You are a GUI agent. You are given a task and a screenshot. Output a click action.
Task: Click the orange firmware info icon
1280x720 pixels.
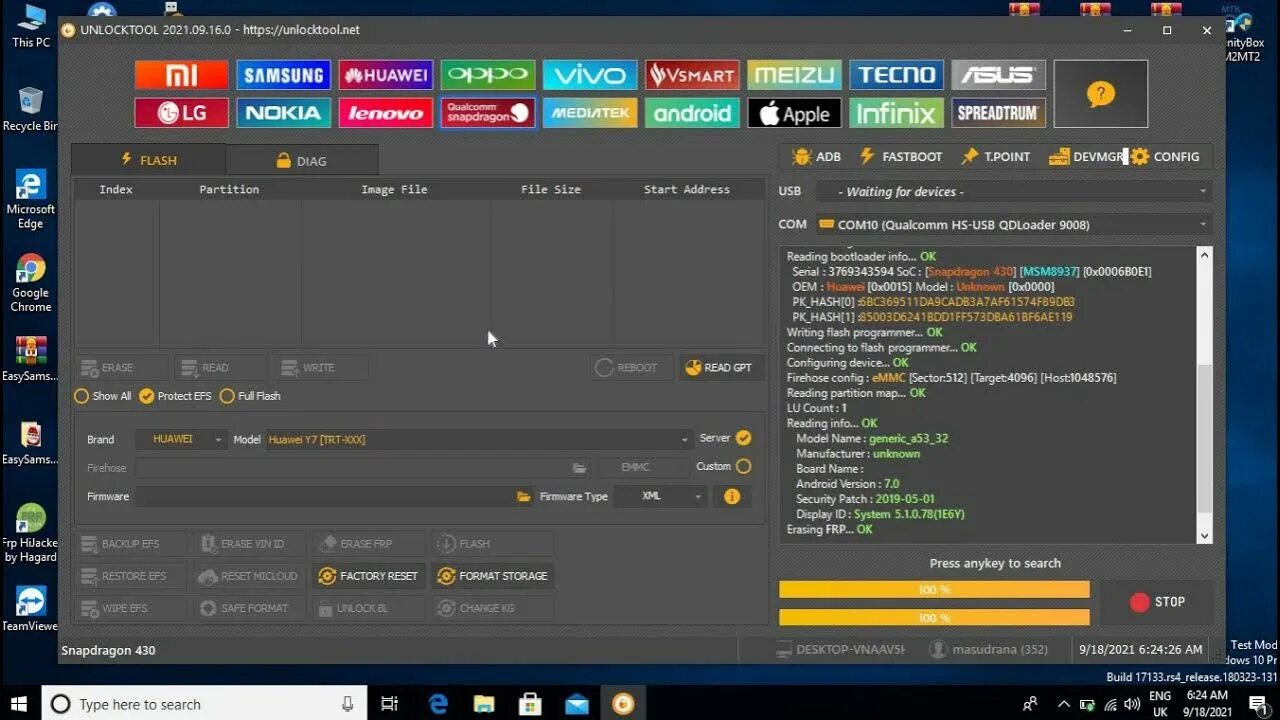pyautogui.click(x=732, y=496)
